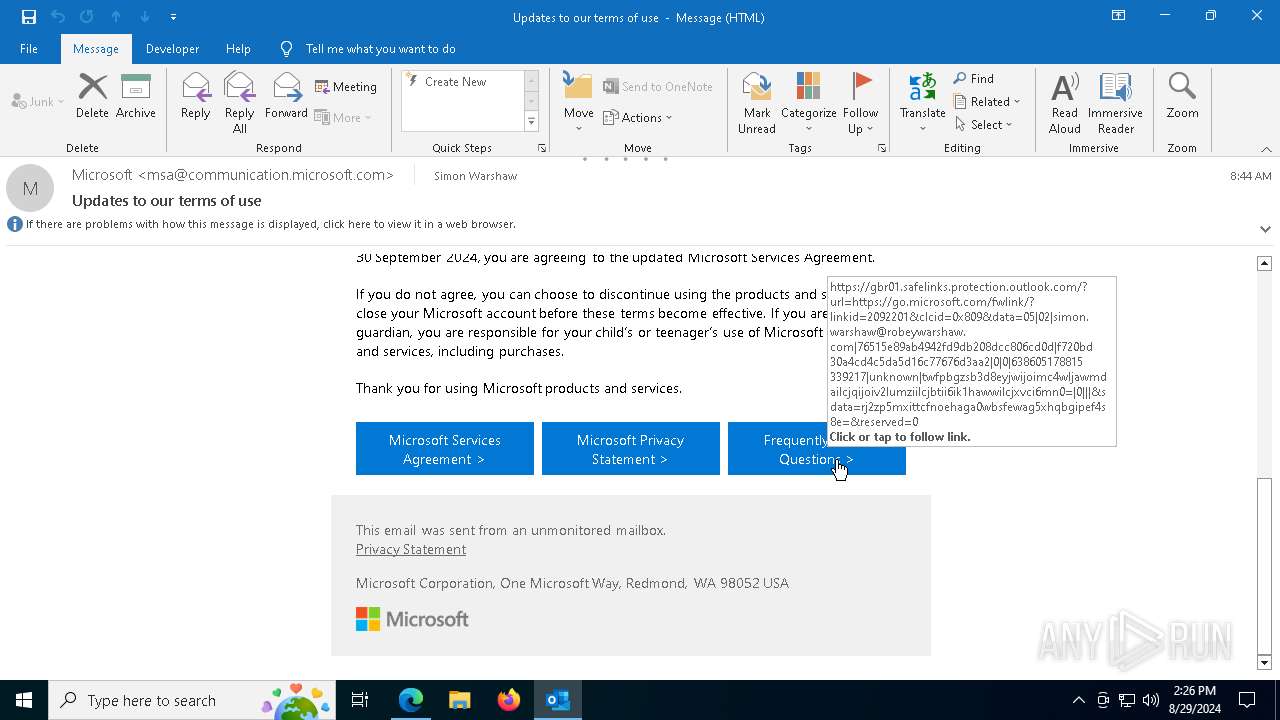Mark the message as Unread

click(757, 103)
